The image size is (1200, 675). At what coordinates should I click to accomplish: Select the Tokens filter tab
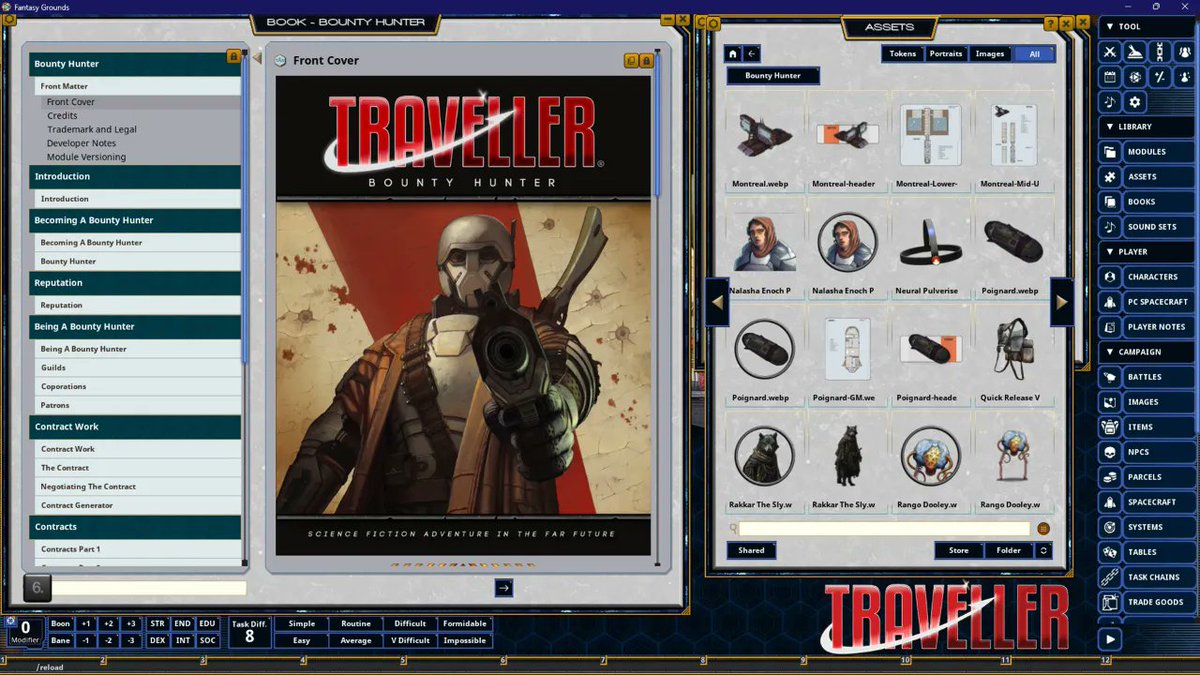pos(902,54)
